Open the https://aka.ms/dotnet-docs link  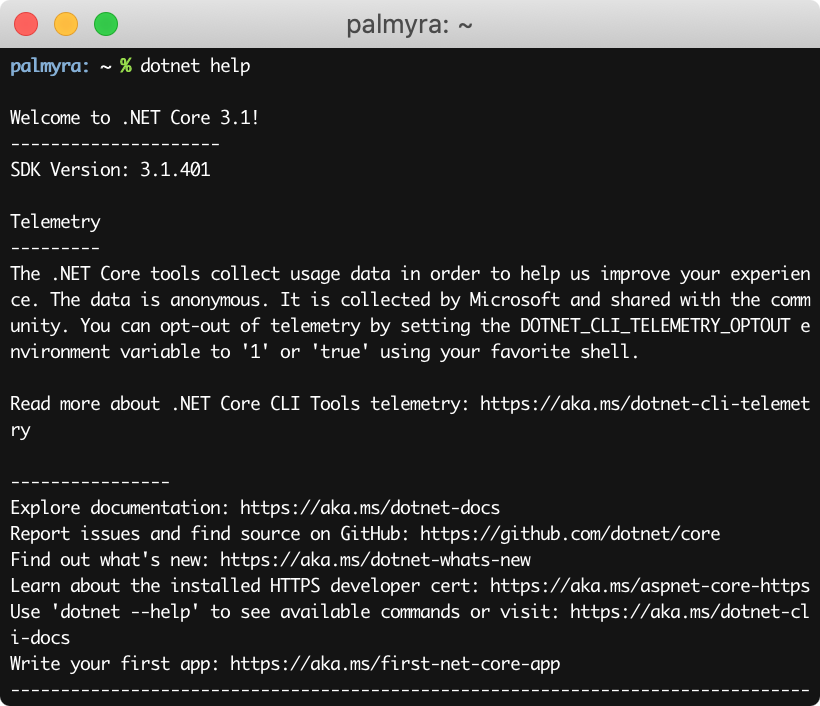[370, 508]
